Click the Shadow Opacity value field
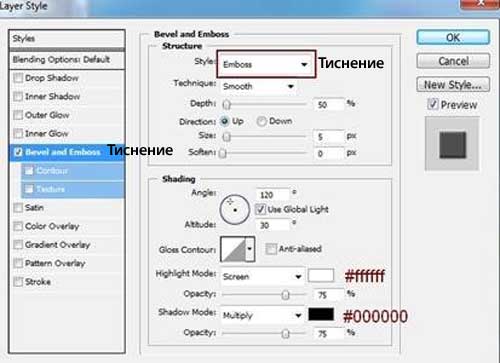This screenshot has width=500, height=363. click(329, 334)
